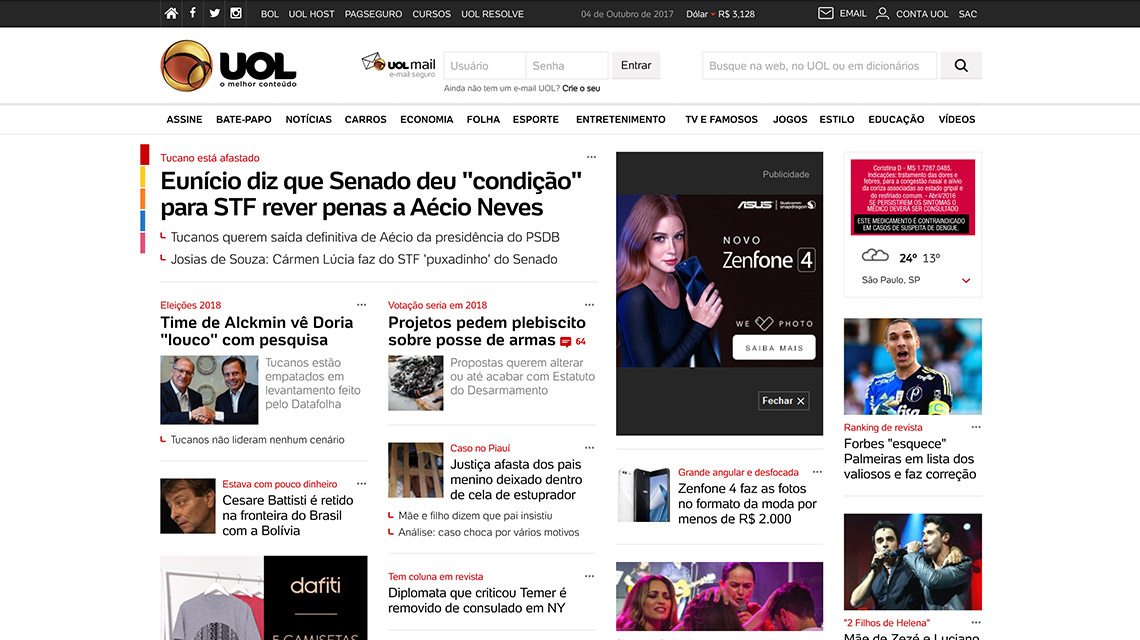The image size is (1140, 640).
Task: Click the home icon in top bar
Action: click(x=171, y=13)
